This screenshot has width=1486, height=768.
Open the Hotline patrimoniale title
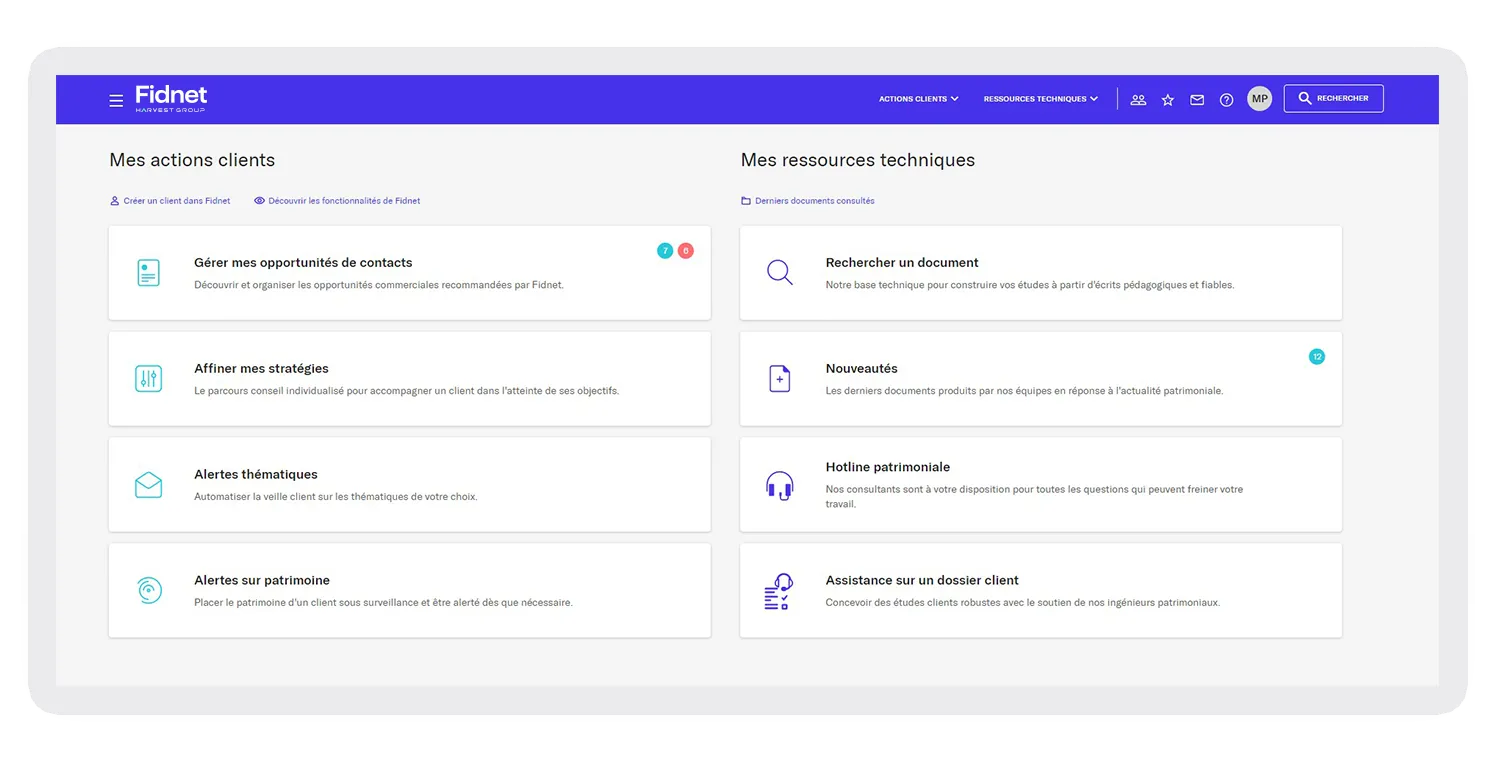[888, 467]
